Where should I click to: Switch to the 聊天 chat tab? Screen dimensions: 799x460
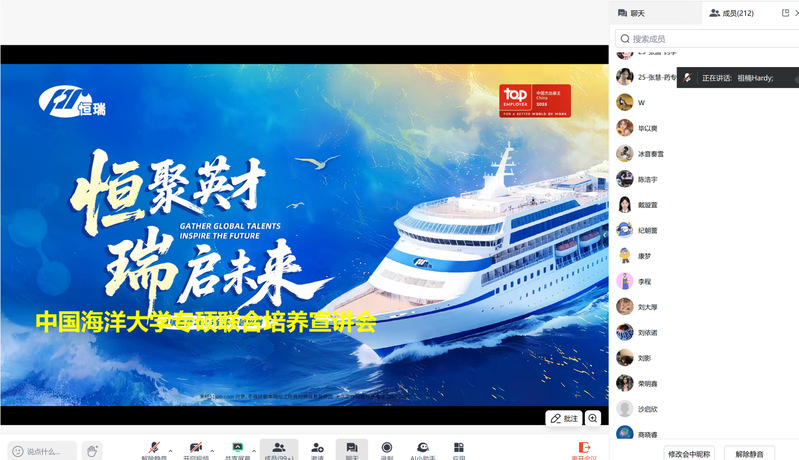coord(639,13)
